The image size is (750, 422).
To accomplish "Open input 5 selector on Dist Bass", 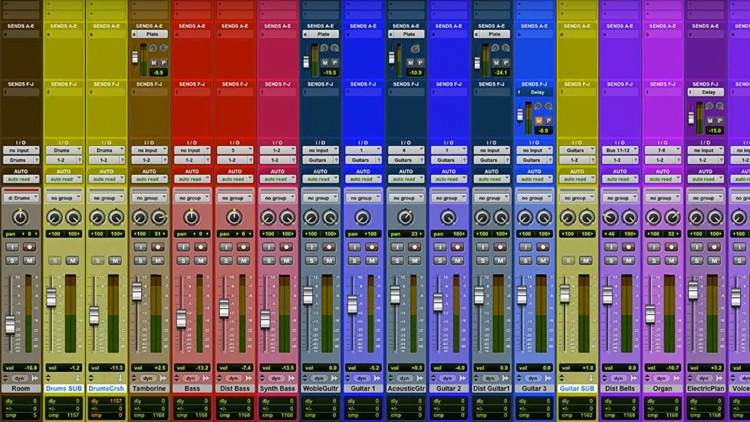I will [235, 150].
